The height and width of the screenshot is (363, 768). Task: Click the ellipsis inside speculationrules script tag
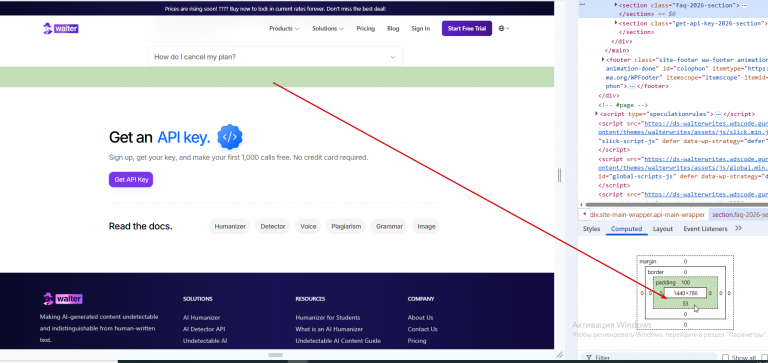point(718,114)
